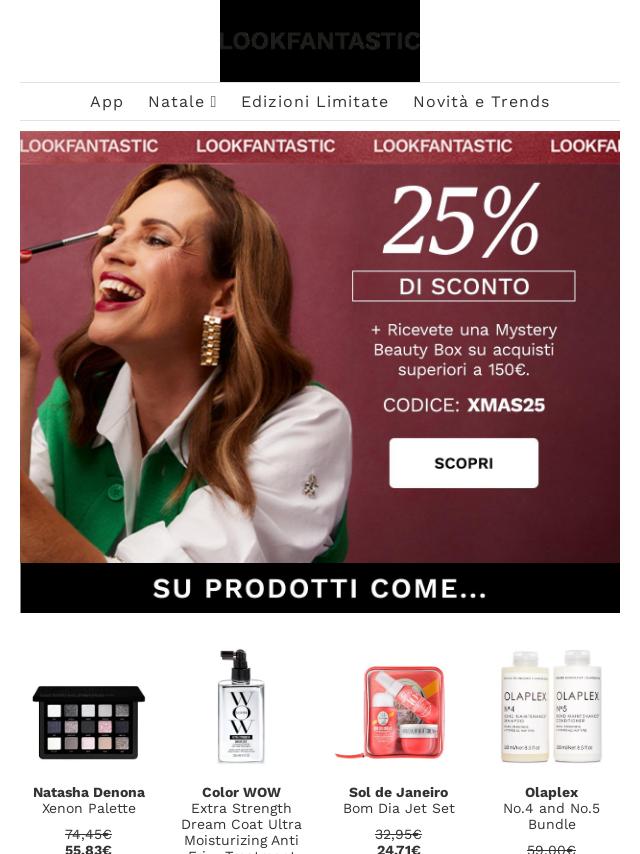
Task: Open the Sol de Janeiro set image
Action: 399,711
